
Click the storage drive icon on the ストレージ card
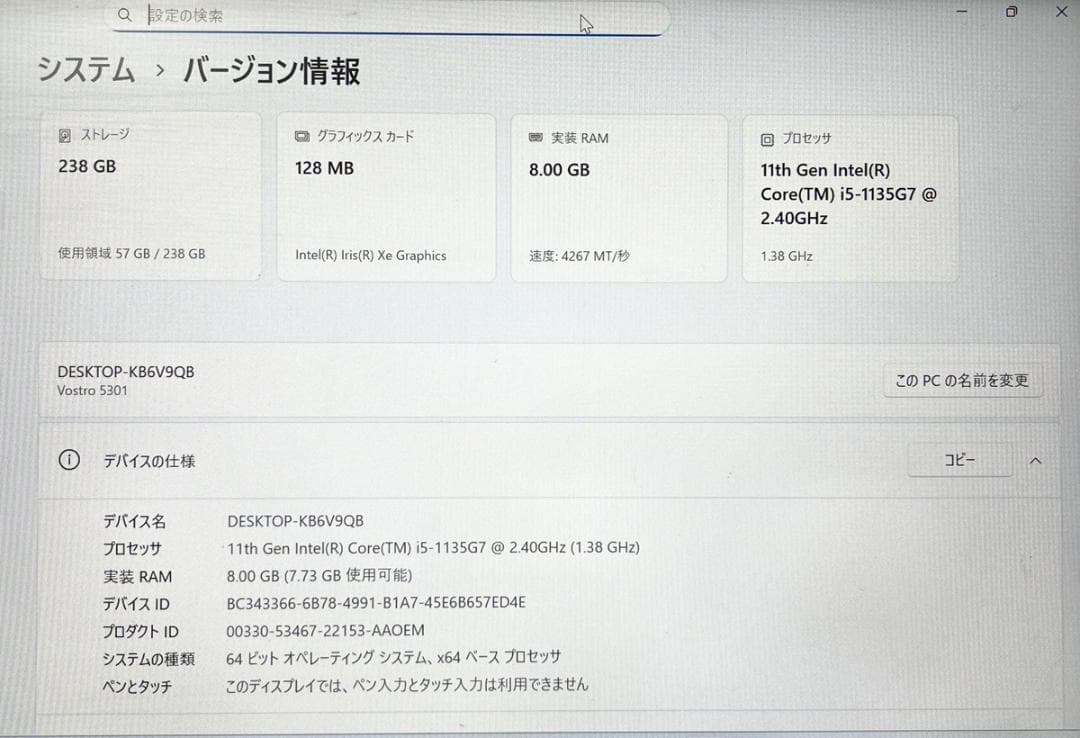65,134
